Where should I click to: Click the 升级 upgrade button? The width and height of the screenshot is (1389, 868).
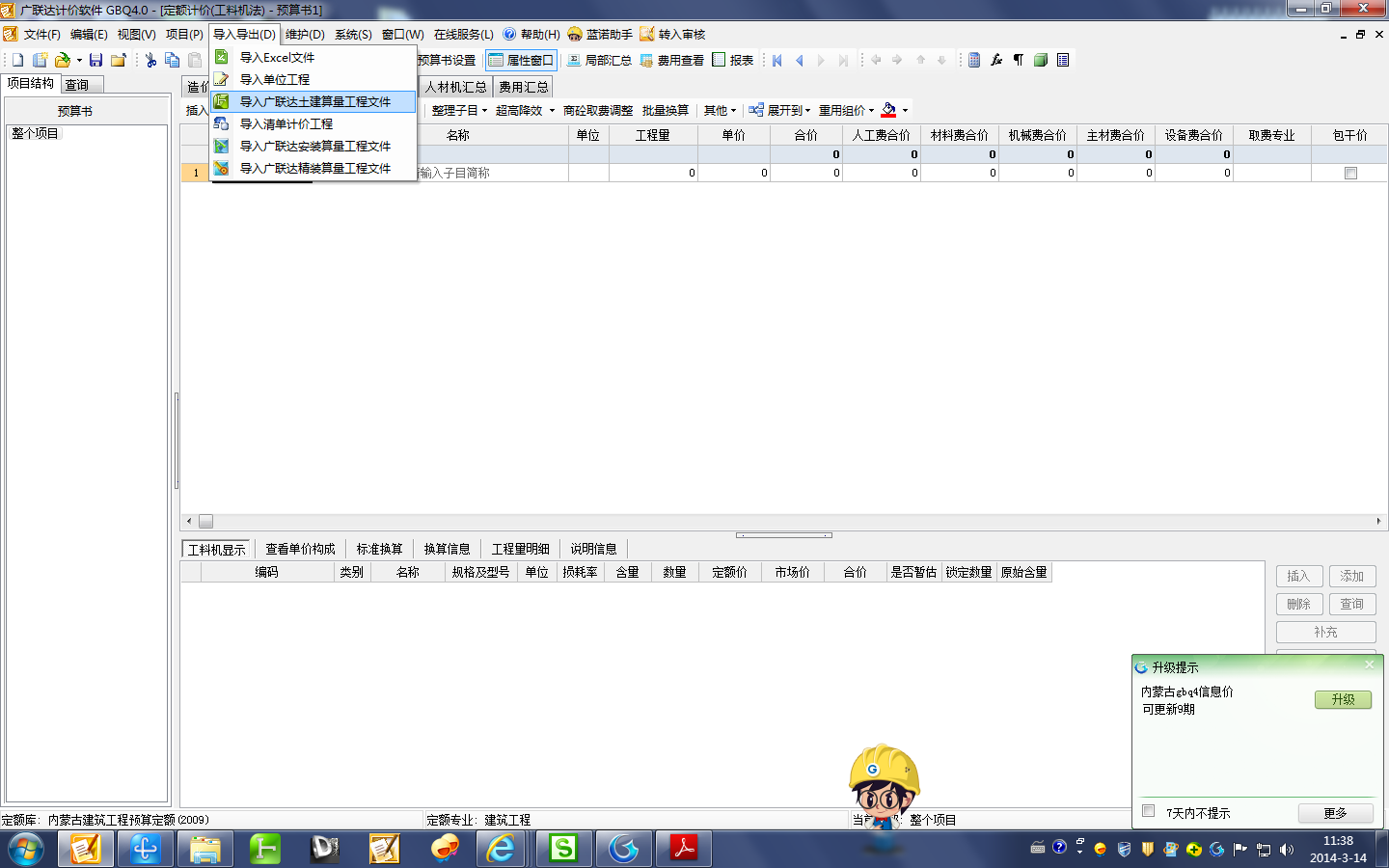click(x=1343, y=699)
